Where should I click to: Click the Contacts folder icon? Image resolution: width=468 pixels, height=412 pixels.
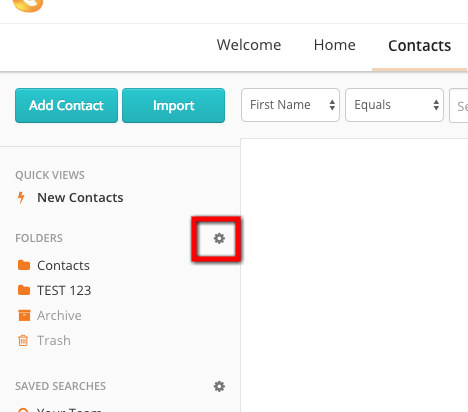pyautogui.click(x=24, y=265)
